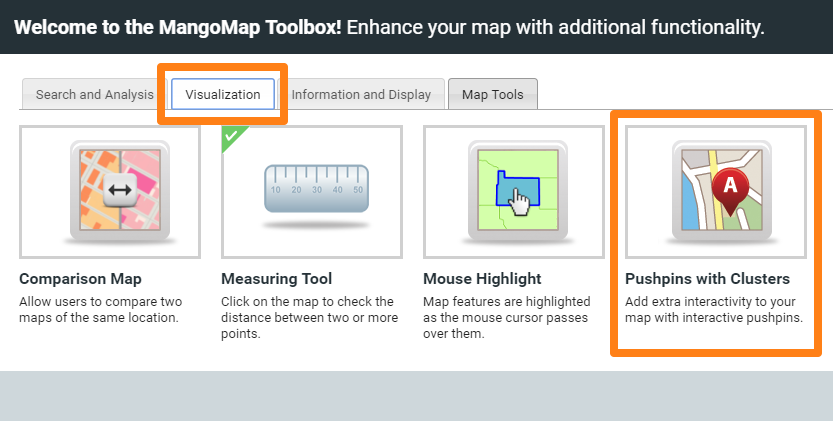The image size is (833, 421).
Task: Click the Comparison Map title
Action: (x=80, y=279)
